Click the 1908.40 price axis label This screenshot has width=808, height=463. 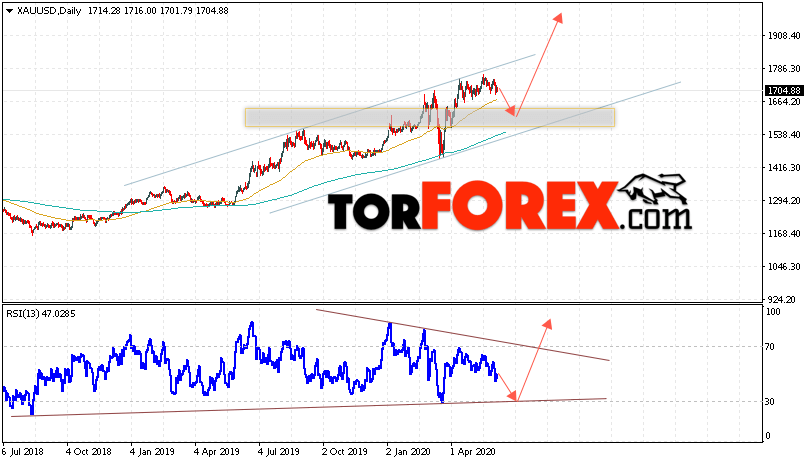[x=784, y=36]
